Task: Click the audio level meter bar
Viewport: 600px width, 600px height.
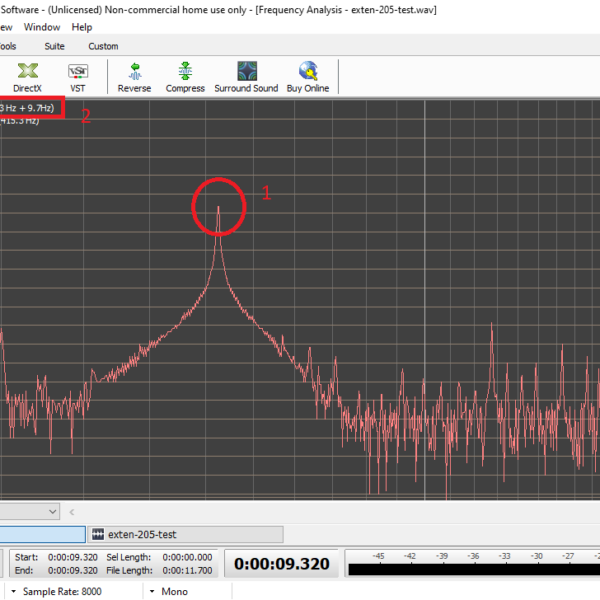Action: [470, 570]
